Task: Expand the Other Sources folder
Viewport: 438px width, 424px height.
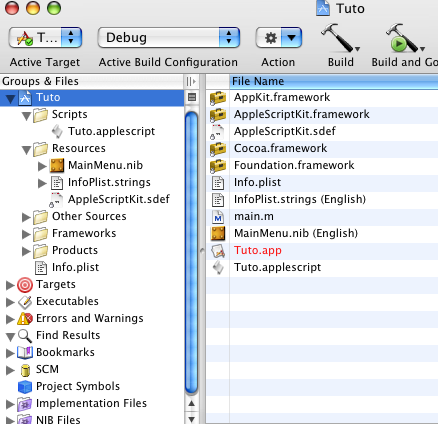Action: click(x=26, y=217)
